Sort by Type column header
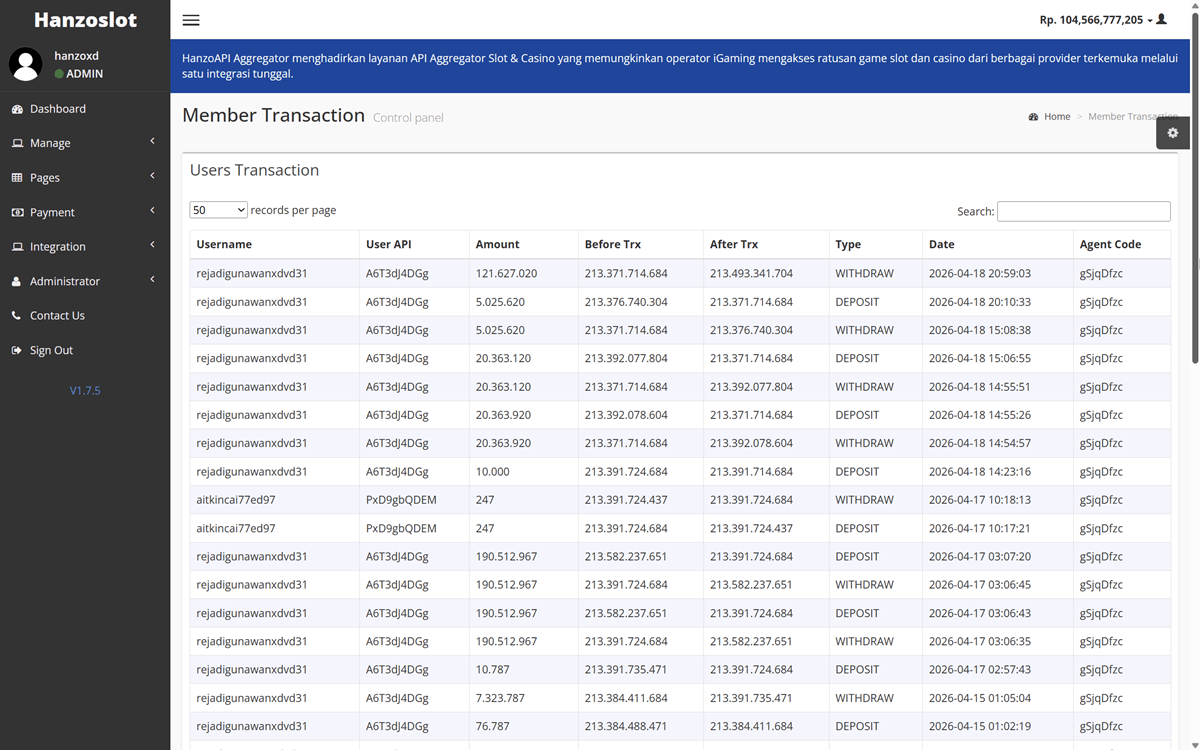This screenshot has width=1200, height=750. (875, 244)
